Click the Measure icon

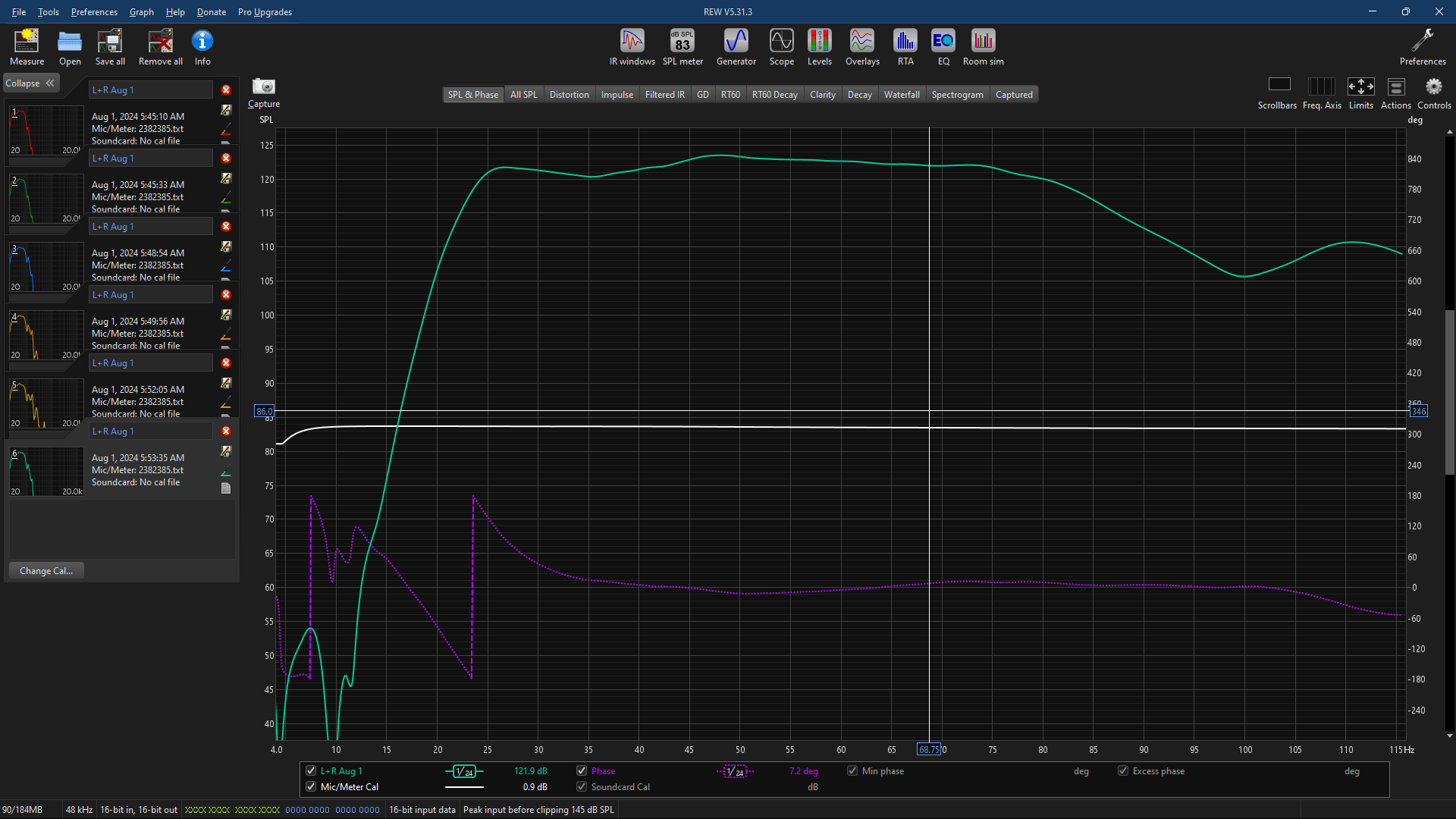pyautogui.click(x=27, y=47)
